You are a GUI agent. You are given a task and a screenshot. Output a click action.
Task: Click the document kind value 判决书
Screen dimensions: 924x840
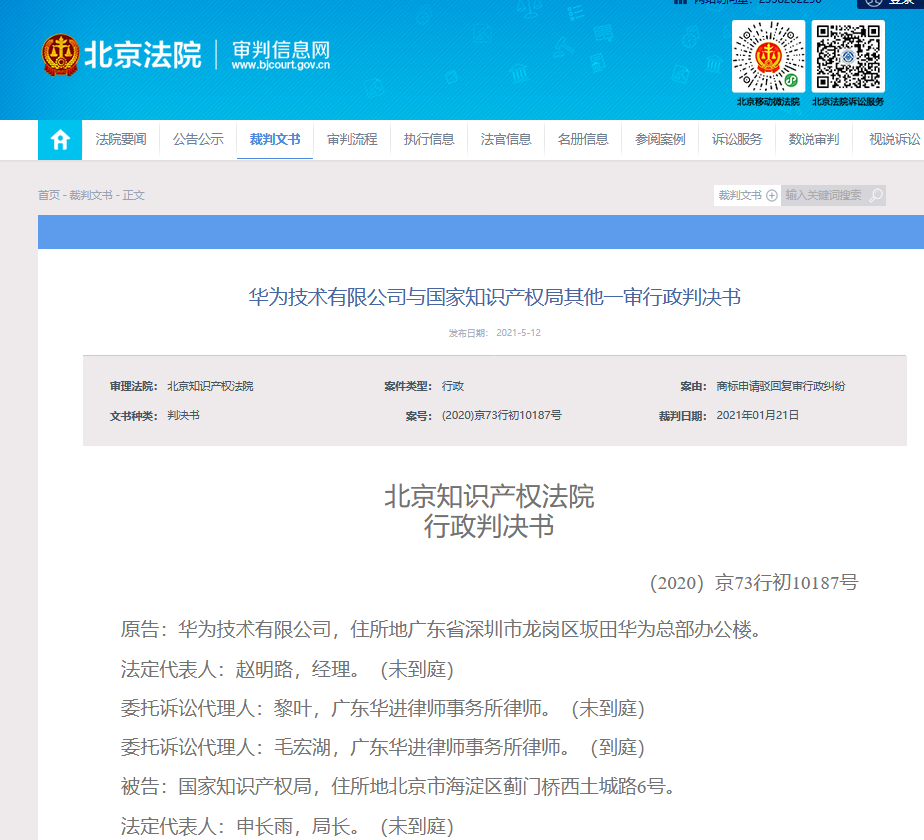point(183,416)
